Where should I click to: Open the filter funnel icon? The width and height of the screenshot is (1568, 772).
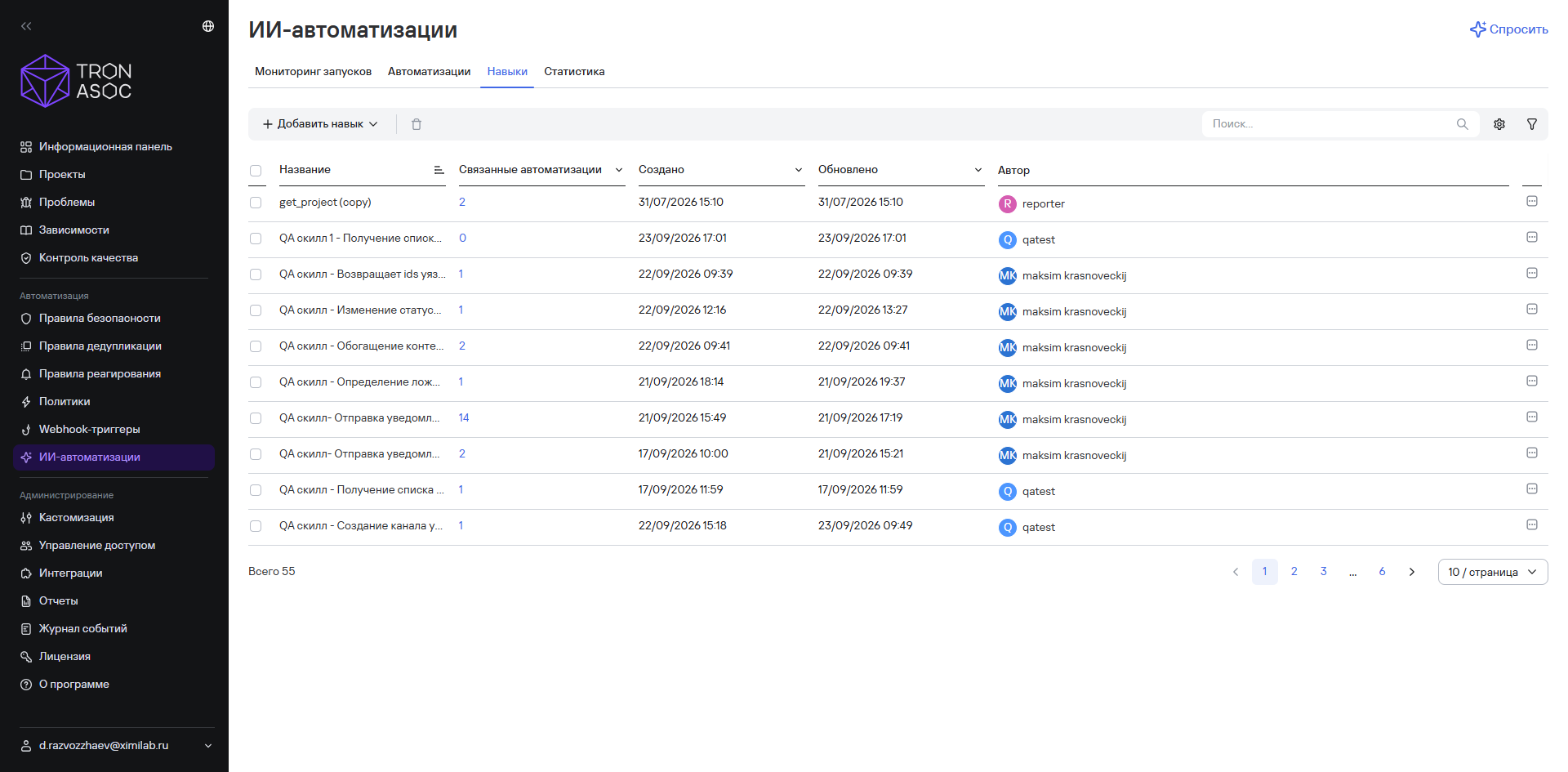1532,124
